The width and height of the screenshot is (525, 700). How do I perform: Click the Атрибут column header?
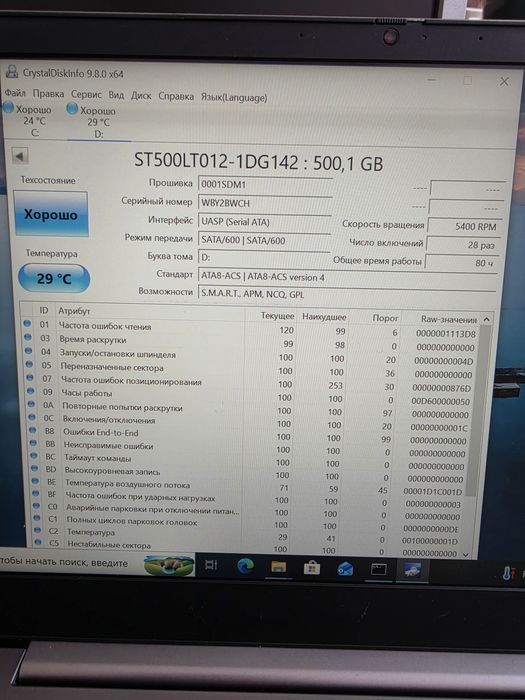click(x=74, y=311)
